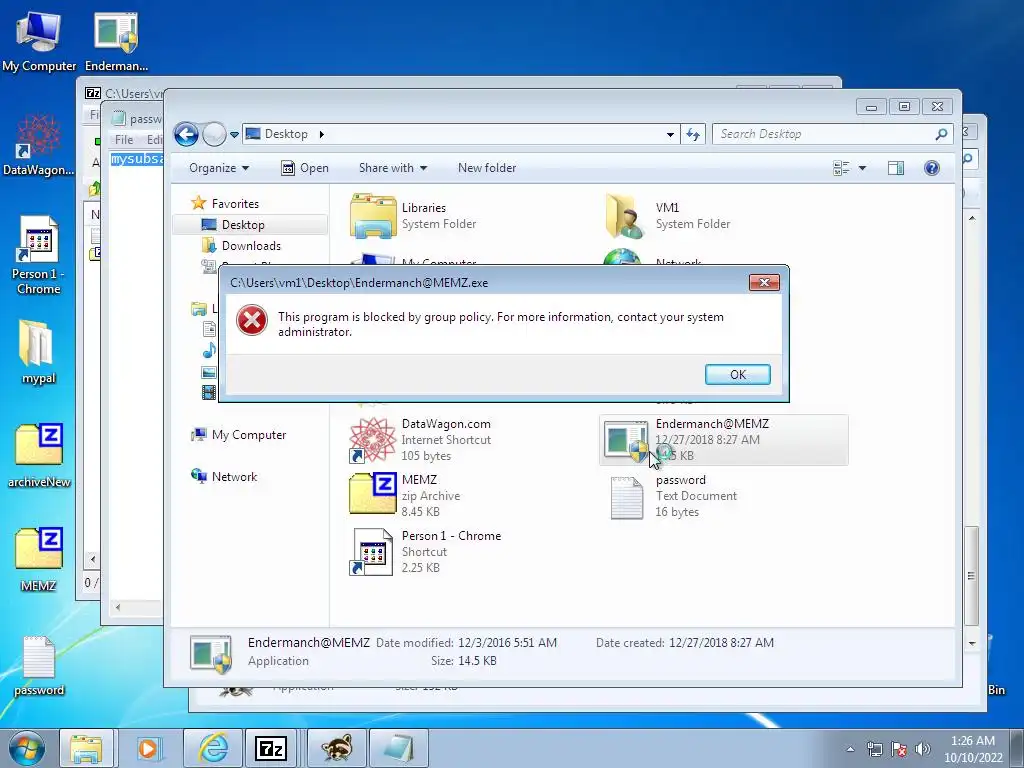Select Favorites in navigation pane
The height and width of the screenshot is (768, 1024).
pyautogui.click(x=225, y=204)
